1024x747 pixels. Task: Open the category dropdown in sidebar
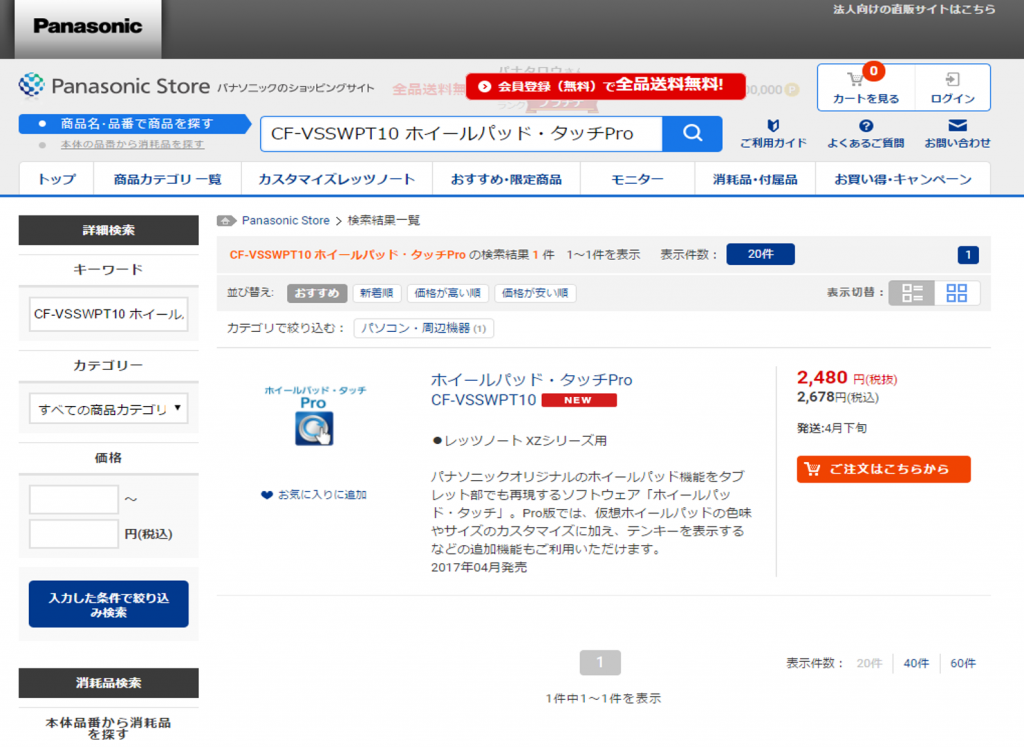108,408
